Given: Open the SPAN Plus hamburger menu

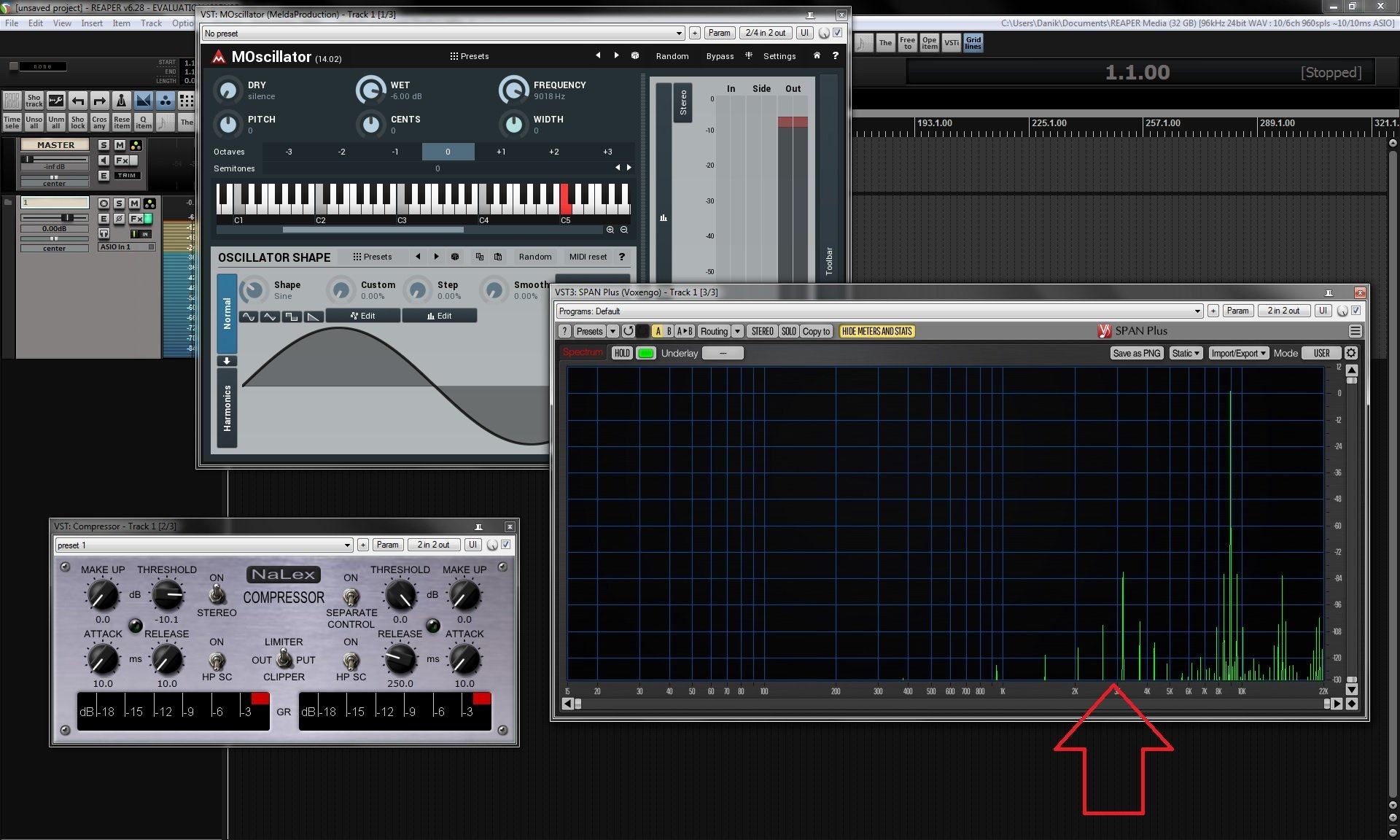Looking at the screenshot, I should tap(1356, 331).
